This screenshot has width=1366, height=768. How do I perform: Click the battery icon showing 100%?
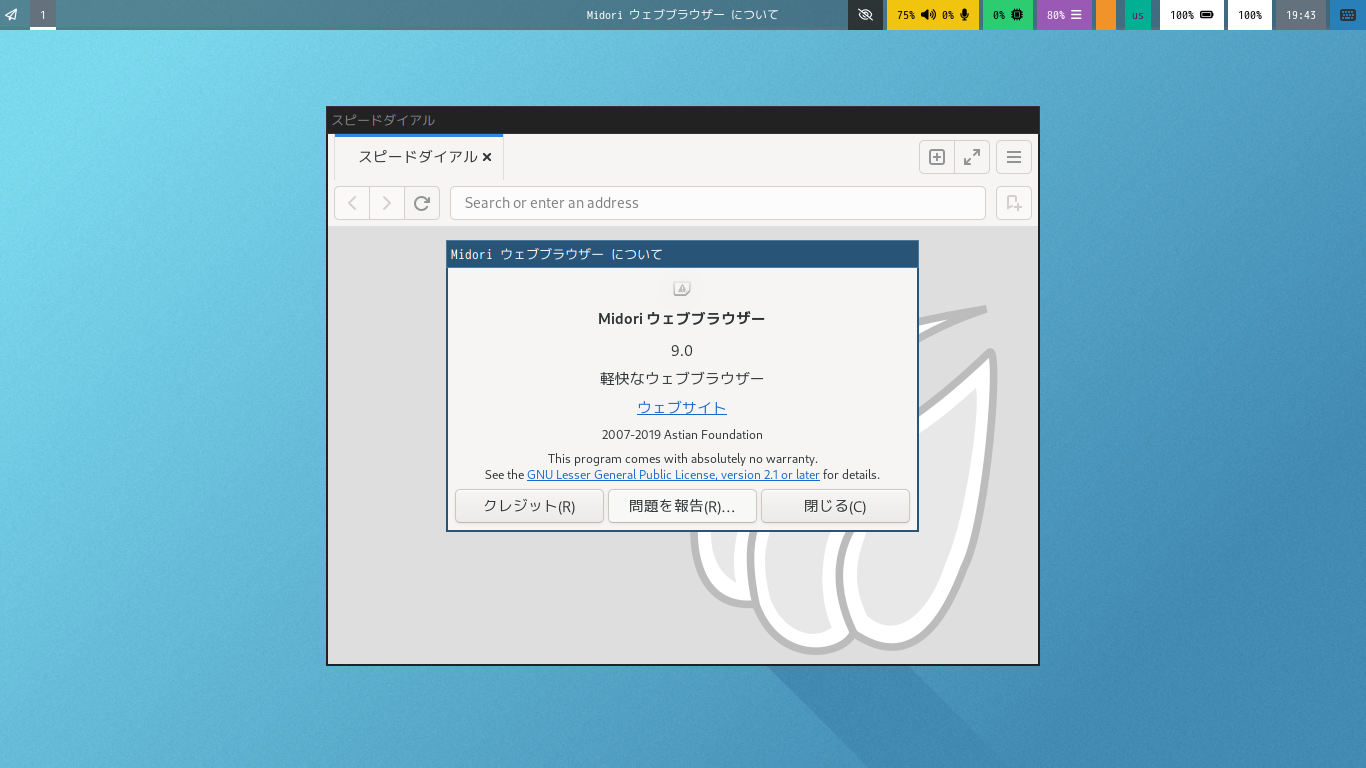click(1207, 15)
